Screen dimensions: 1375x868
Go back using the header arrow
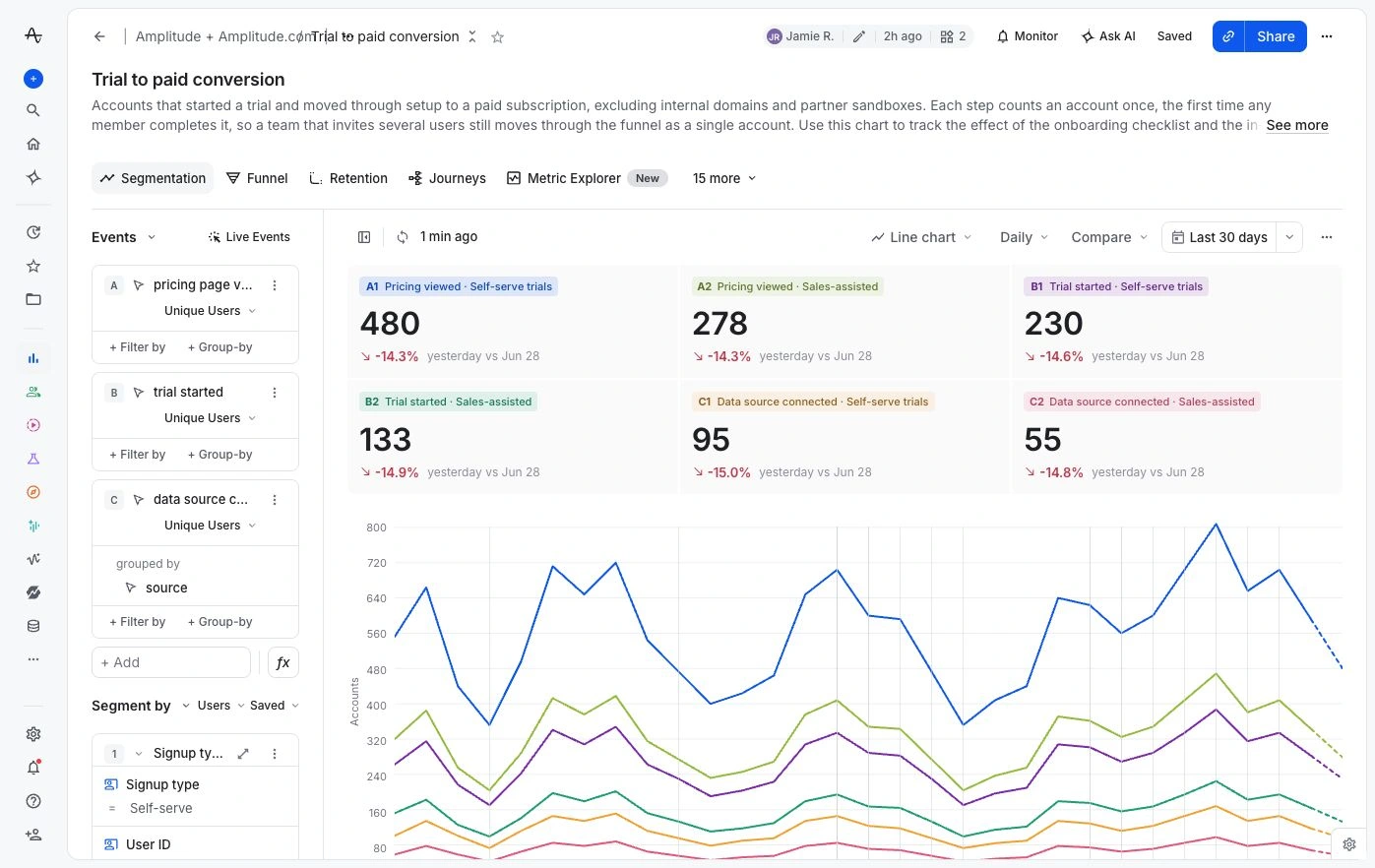(99, 36)
